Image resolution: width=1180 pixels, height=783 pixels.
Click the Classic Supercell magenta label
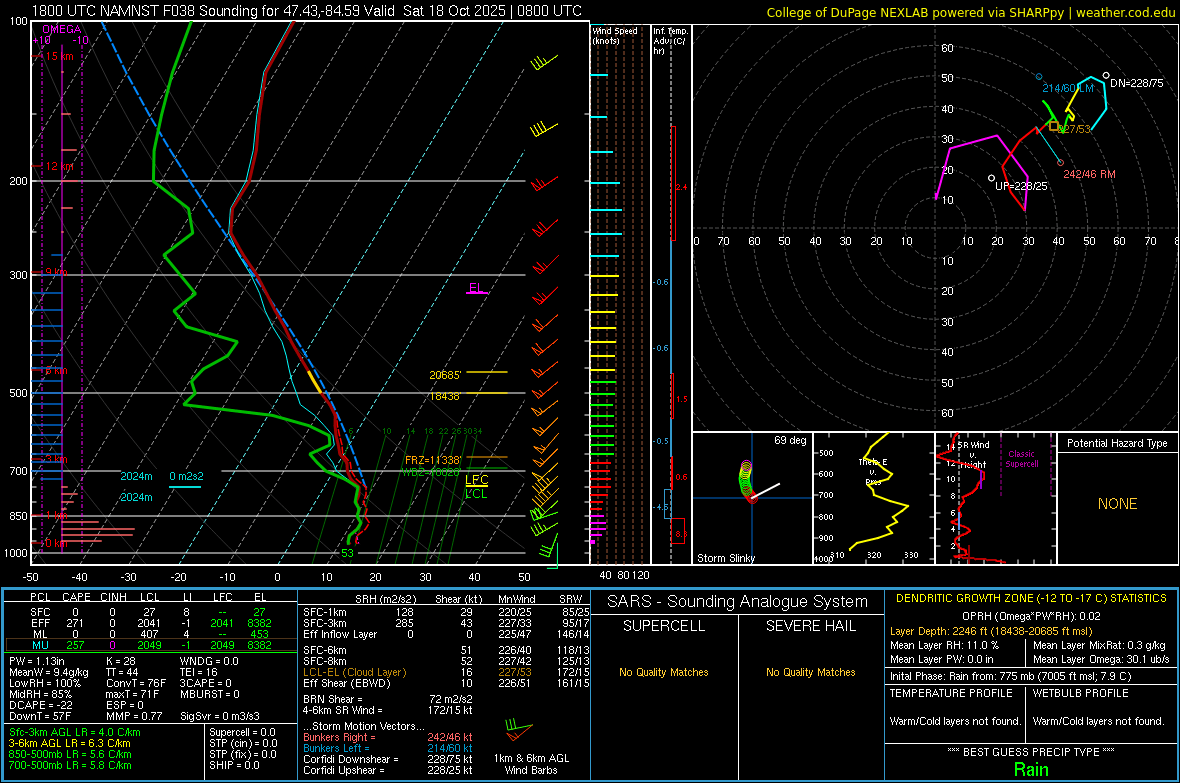[1021, 459]
